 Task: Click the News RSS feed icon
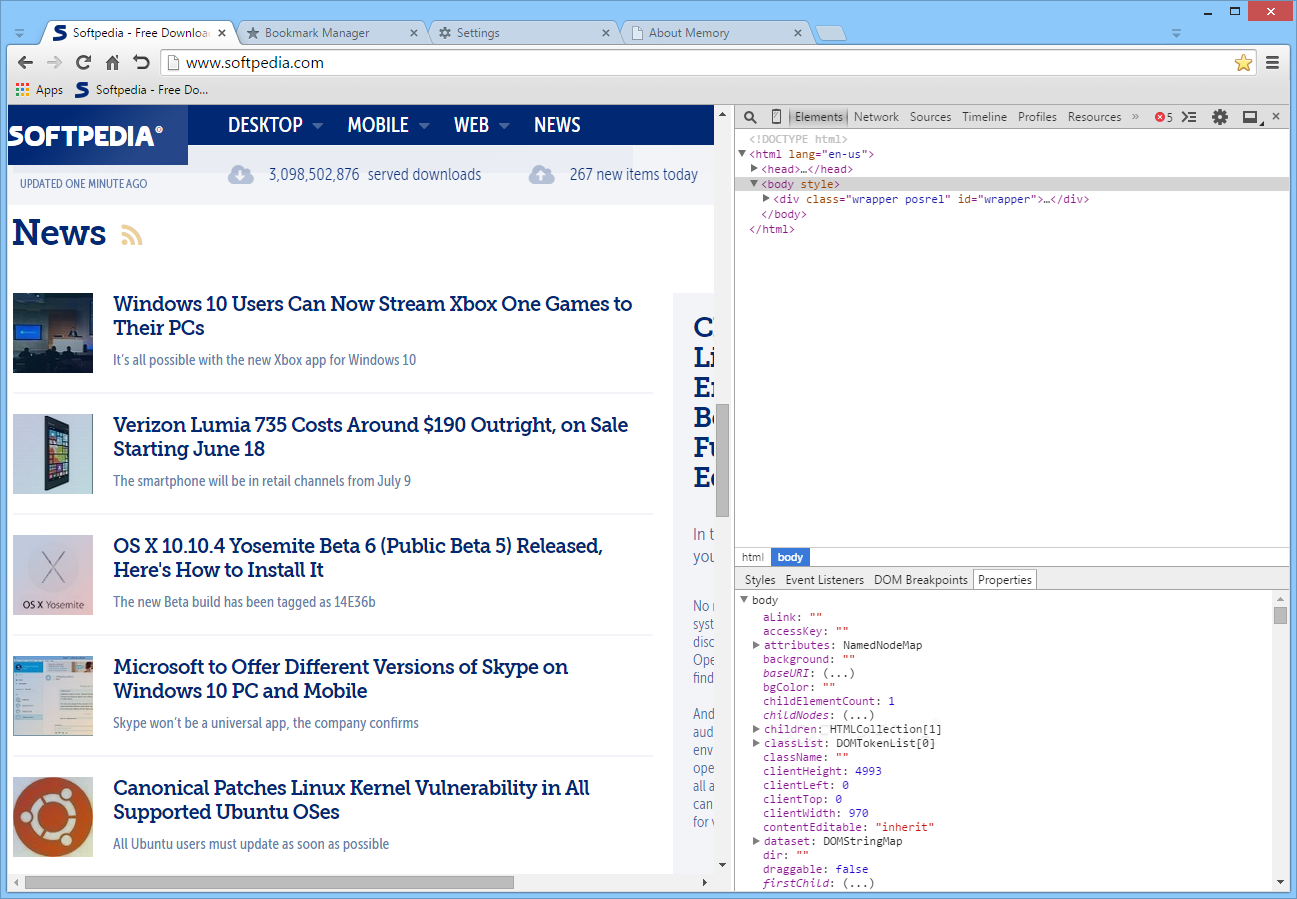(x=132, y=235)
